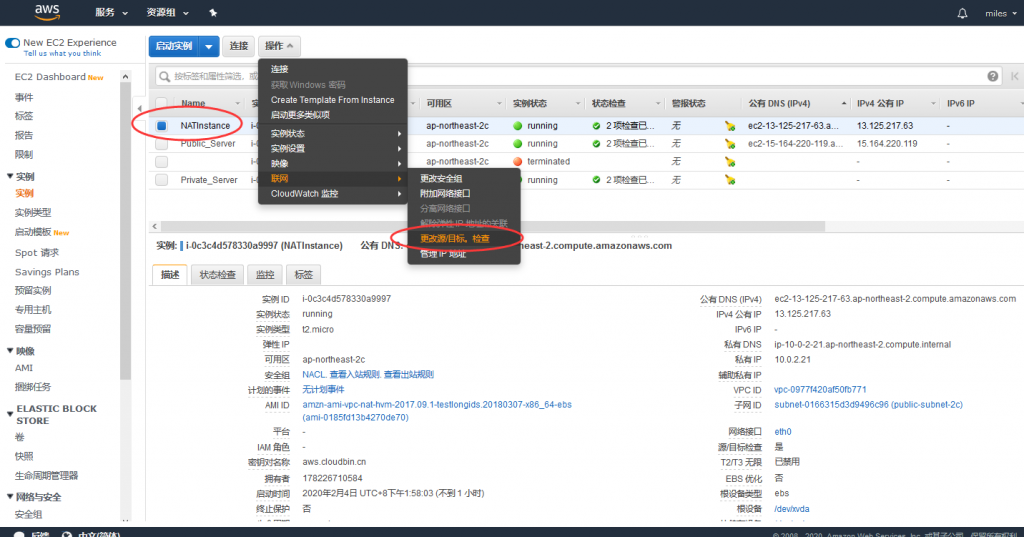Switch to the 状态检查 tab
Screen dimensions: 1024x537
pos(217,275)
